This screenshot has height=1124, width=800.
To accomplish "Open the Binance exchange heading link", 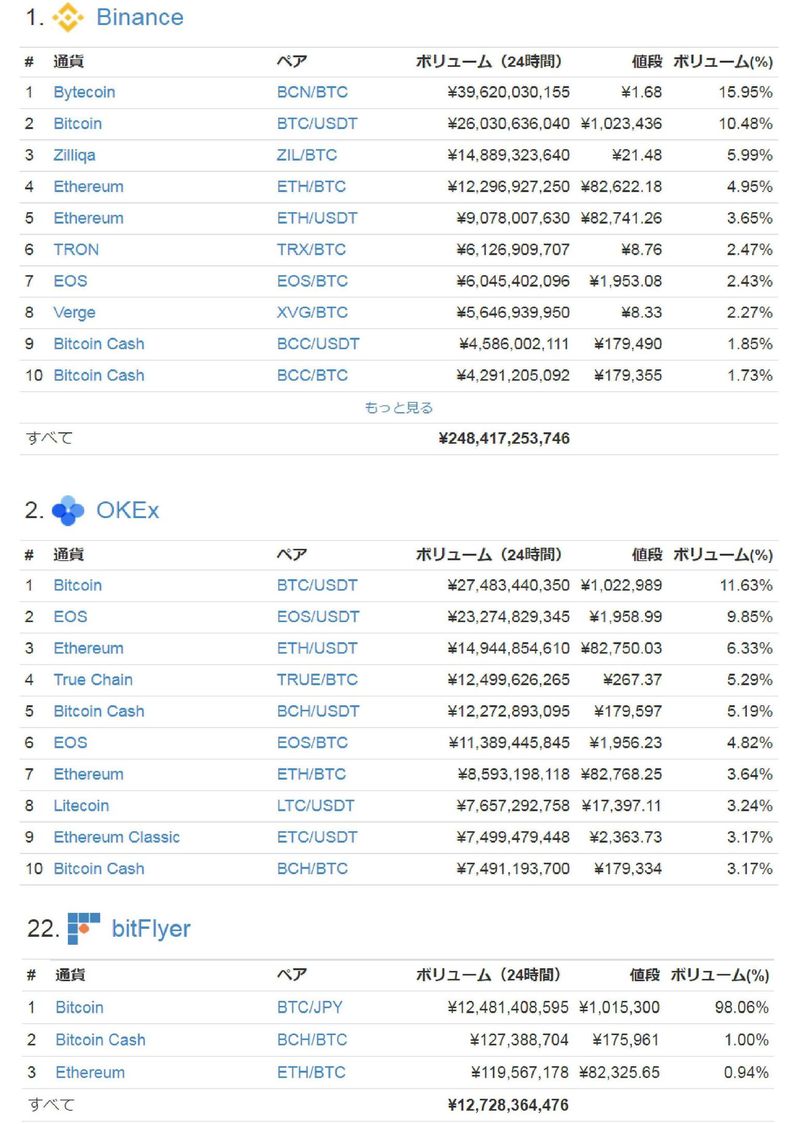I will coord(139,18).
